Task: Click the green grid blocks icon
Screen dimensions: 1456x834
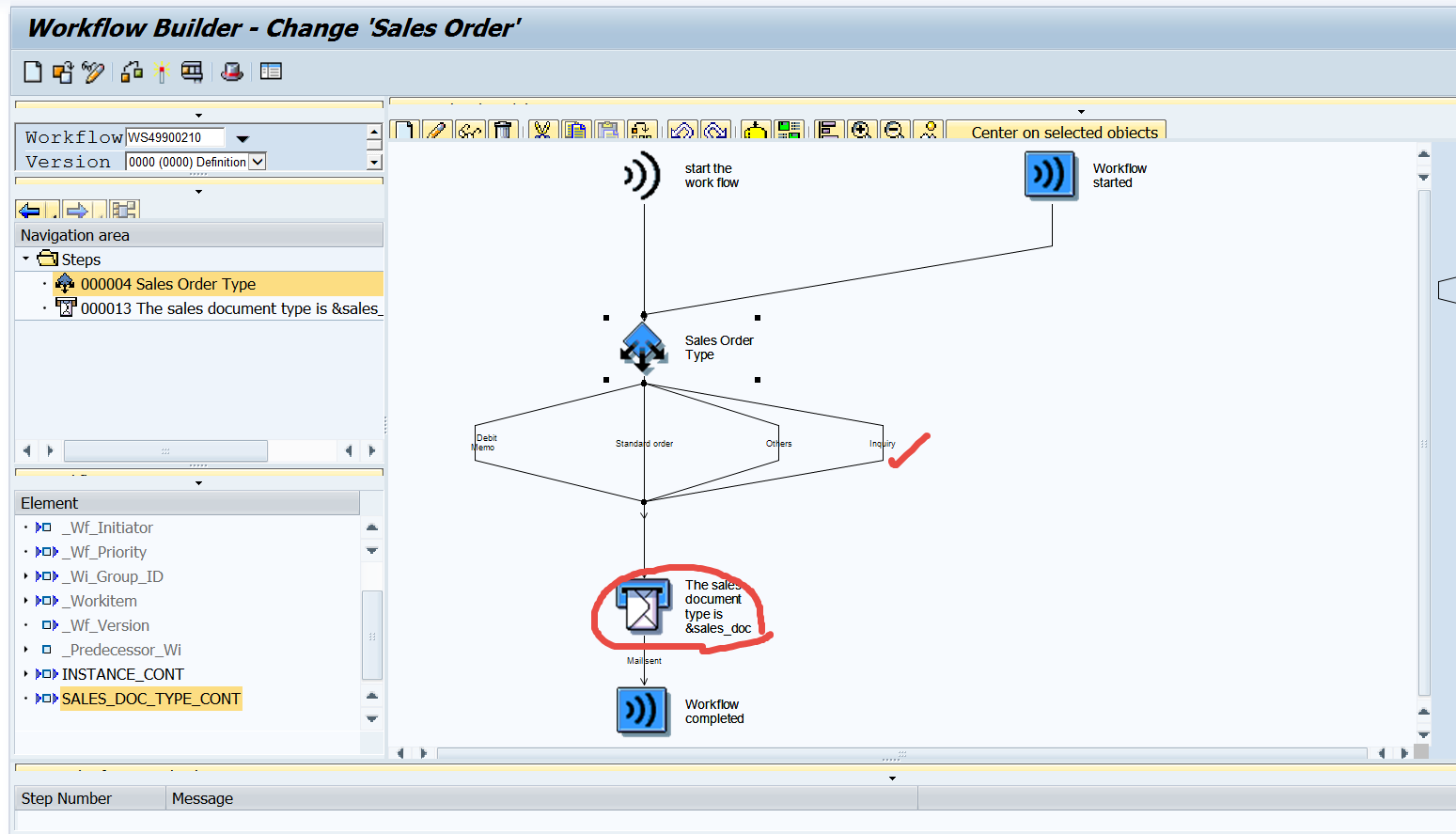Action: [x=790, y=130]
